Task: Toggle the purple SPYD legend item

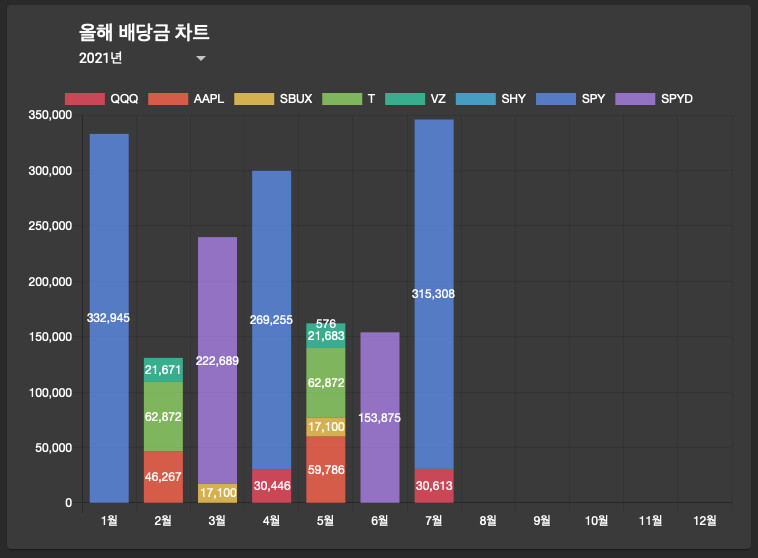Action: pyautogui.click(x=654, y=99)
